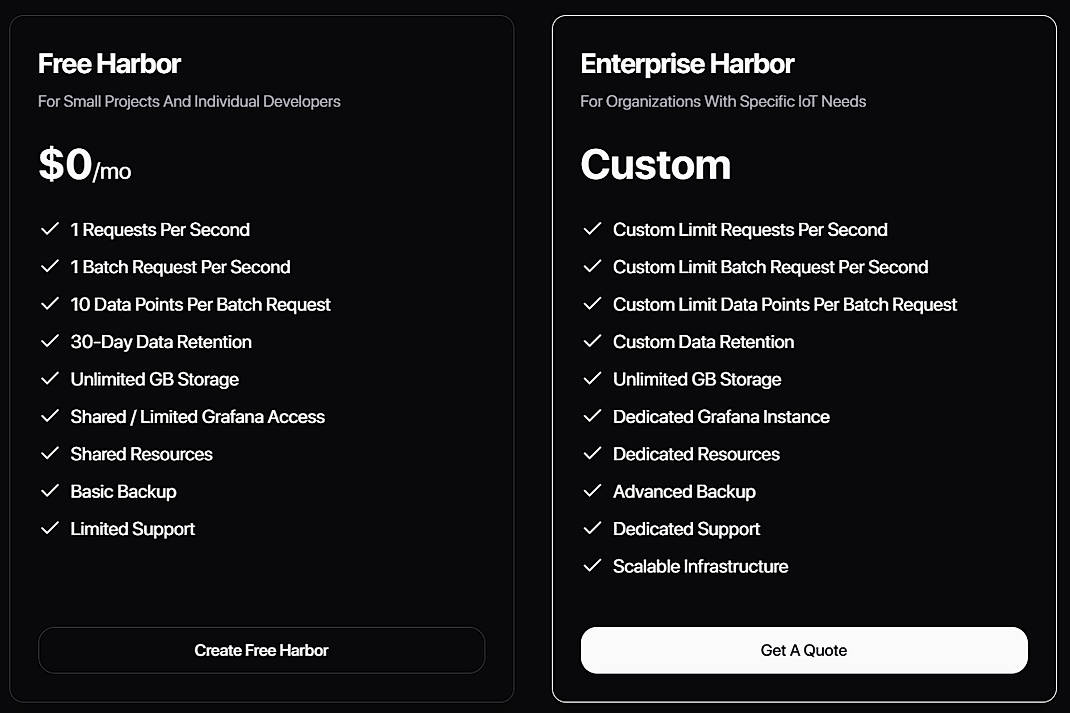Click the checkmark beside "Custom Limit Requests Per Second"
Image resolution: width=1070 pixels, height=713 pixels.
tap(592, 229)
